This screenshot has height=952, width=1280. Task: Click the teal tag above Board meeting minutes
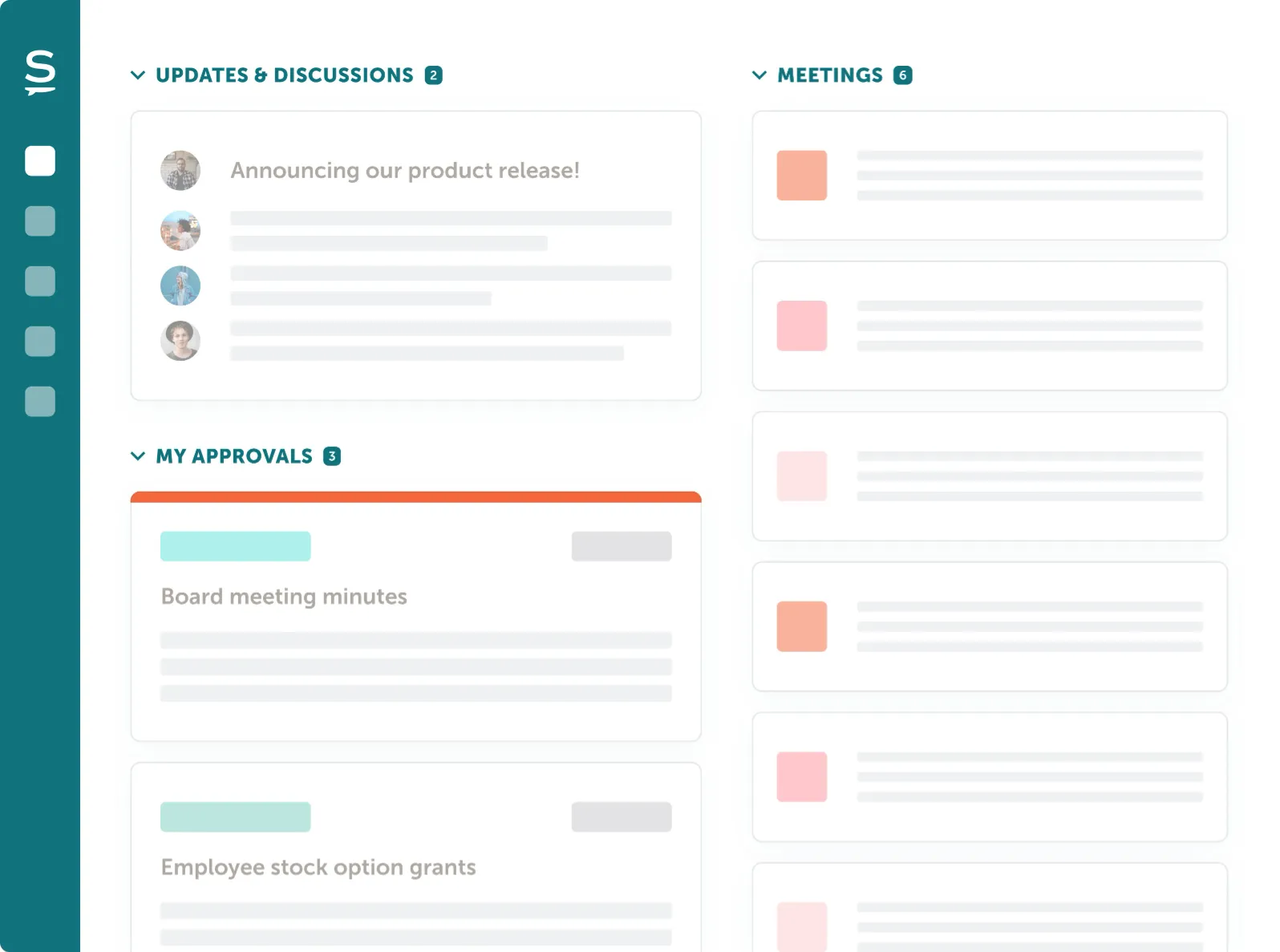pos(235,546)
